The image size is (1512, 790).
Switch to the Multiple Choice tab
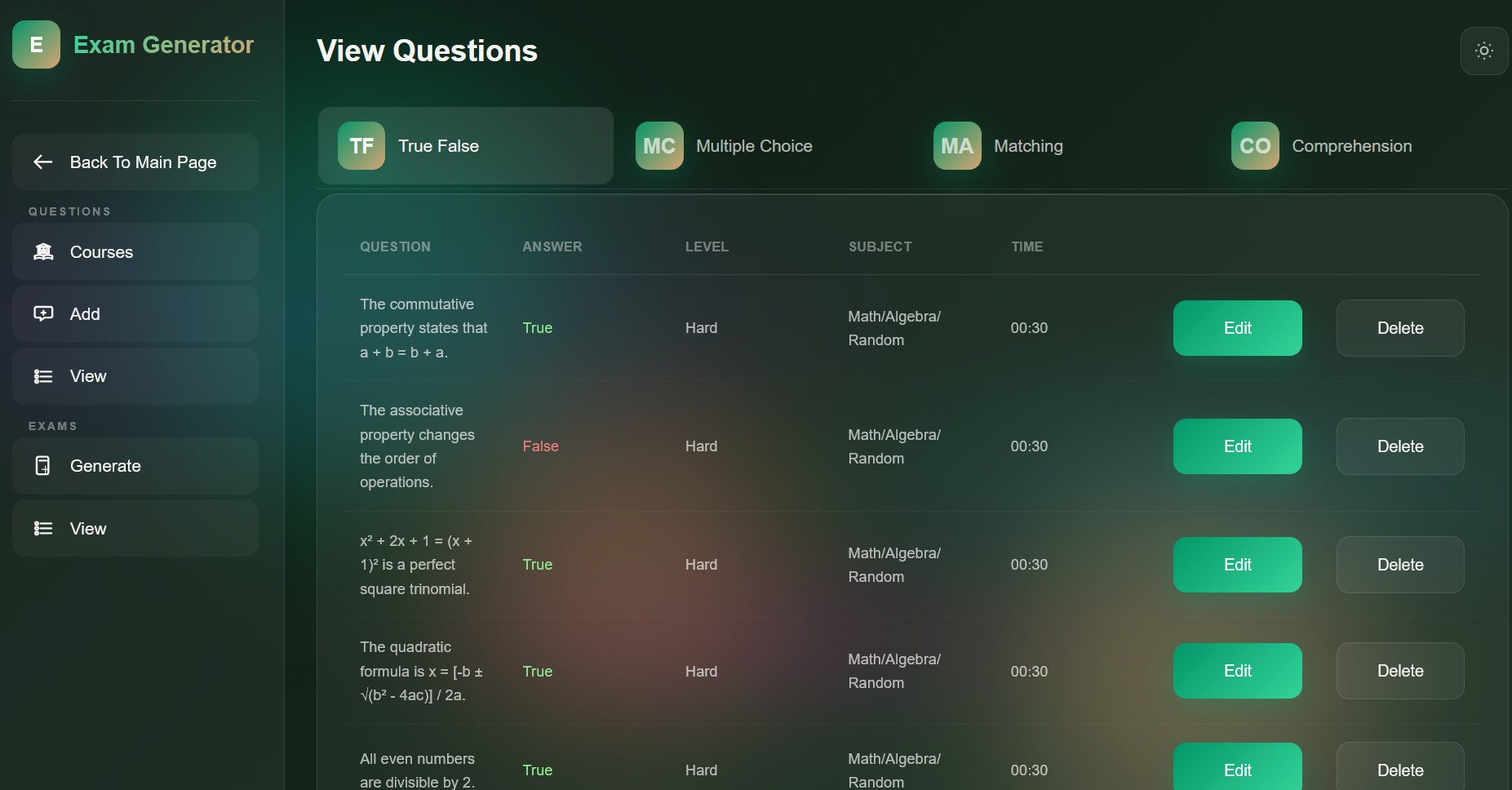click(764, 146)
